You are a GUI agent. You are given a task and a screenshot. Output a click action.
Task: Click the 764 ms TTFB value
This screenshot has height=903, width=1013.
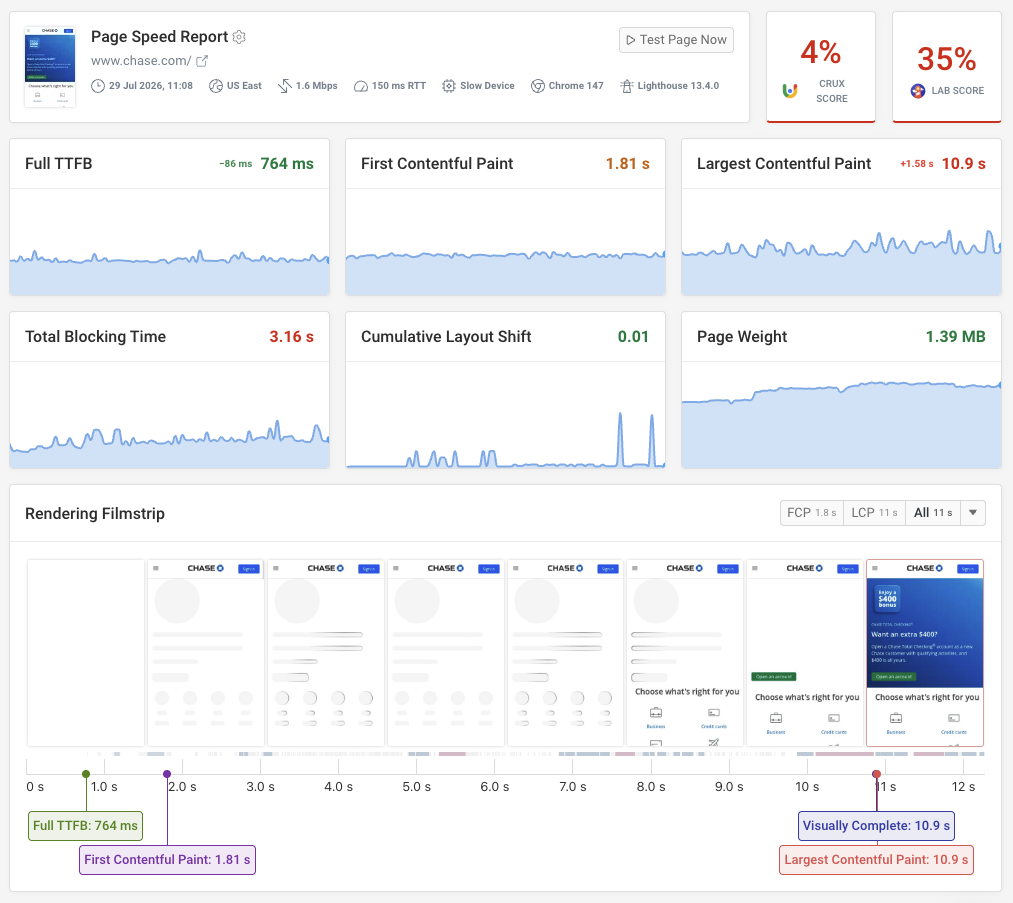pos(287,164)
